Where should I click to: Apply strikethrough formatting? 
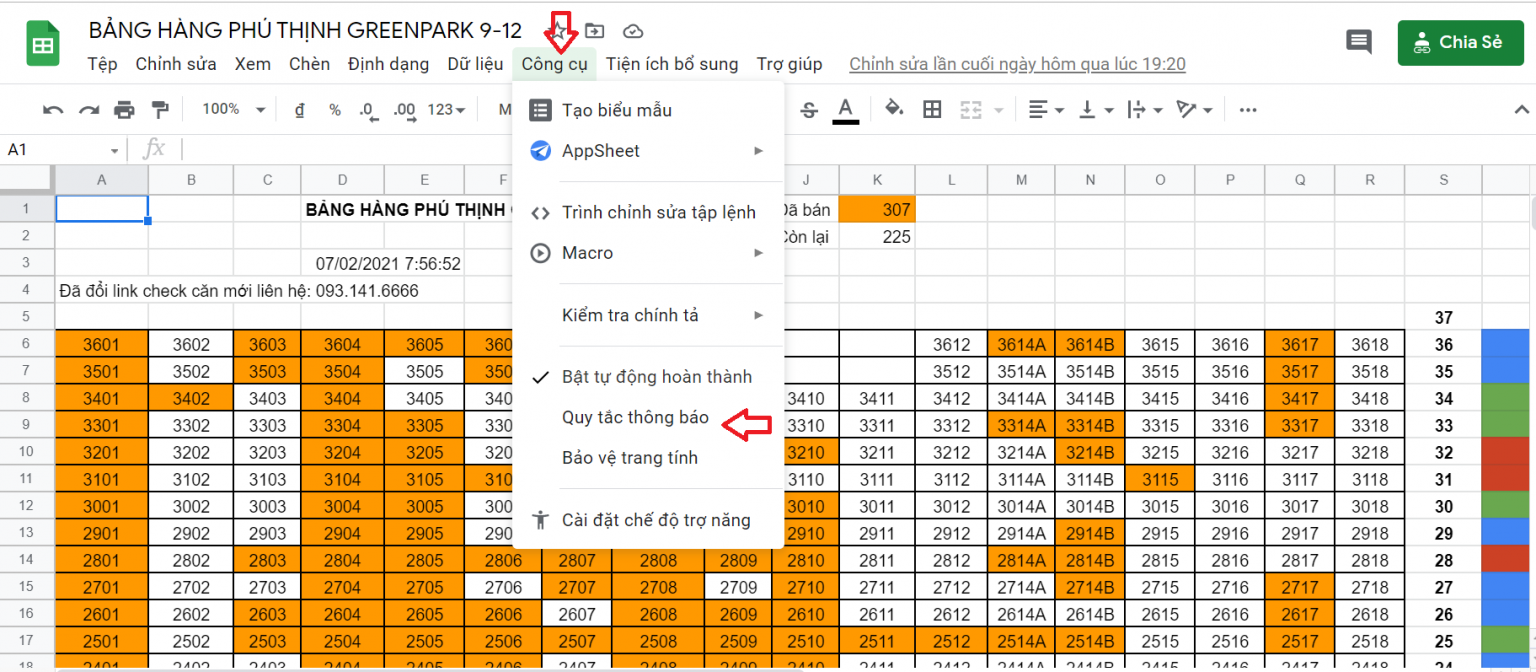tap(809, 110)
